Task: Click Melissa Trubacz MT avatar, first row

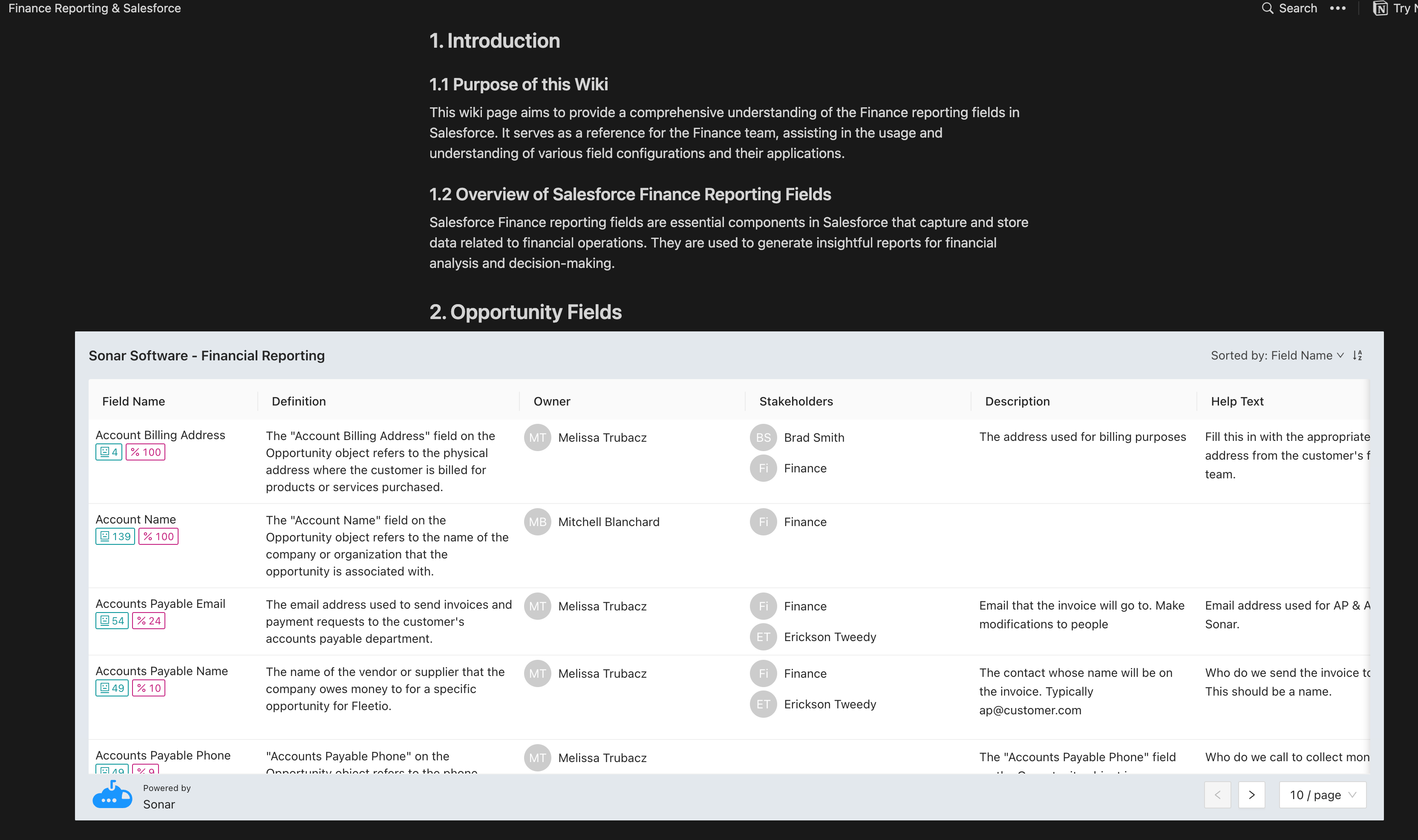Action: coord(537,437)
